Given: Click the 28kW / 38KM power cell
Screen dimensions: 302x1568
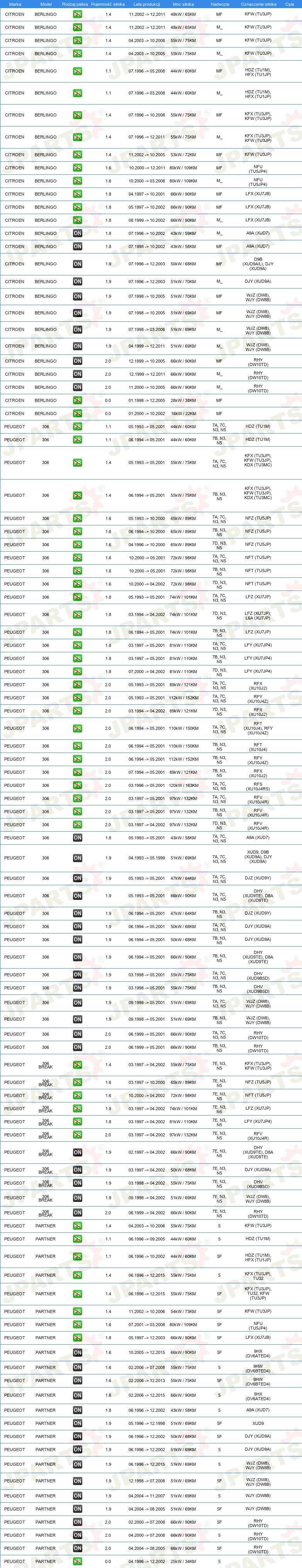Looking at the screenshot, I should click(183, 400).
